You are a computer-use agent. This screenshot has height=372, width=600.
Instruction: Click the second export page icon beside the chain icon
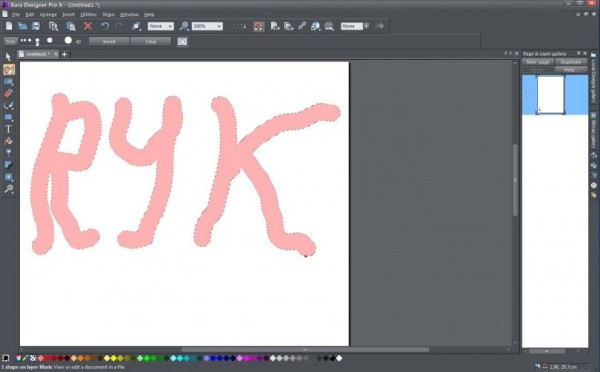tap(289, 26)
